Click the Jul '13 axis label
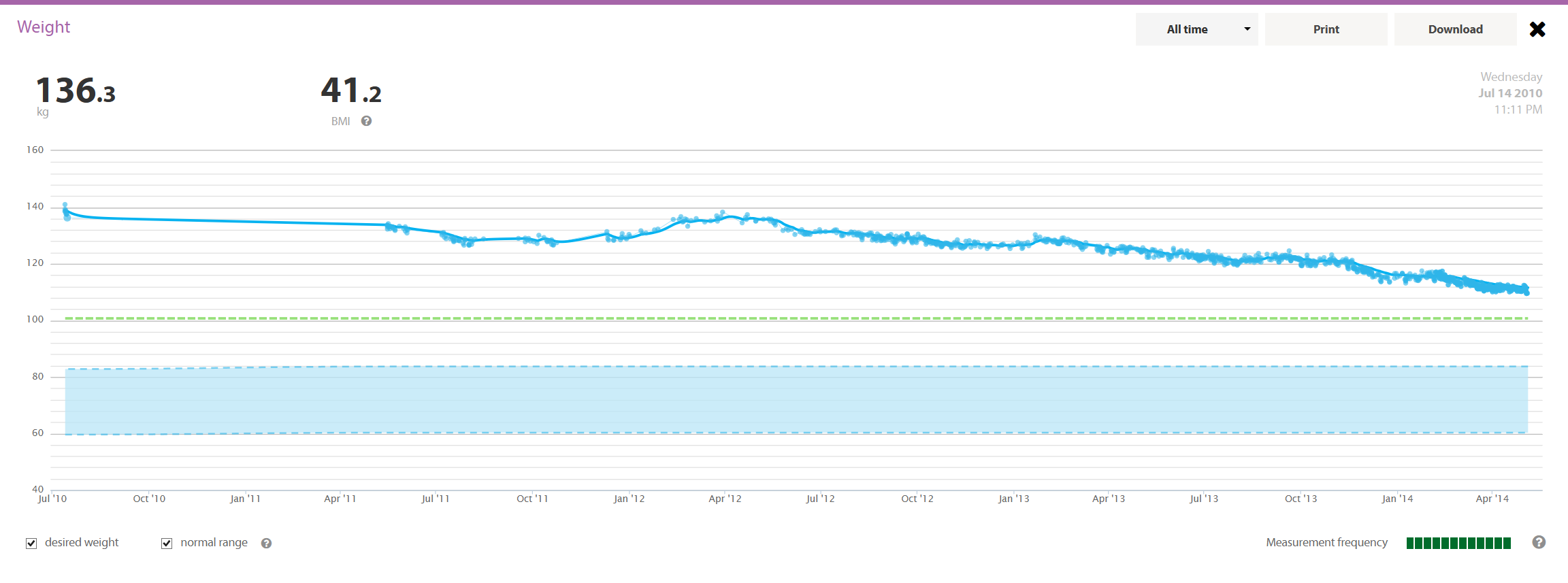Image resolution: width=1568 pixels, height=583 pixels. pos(1204,499)
